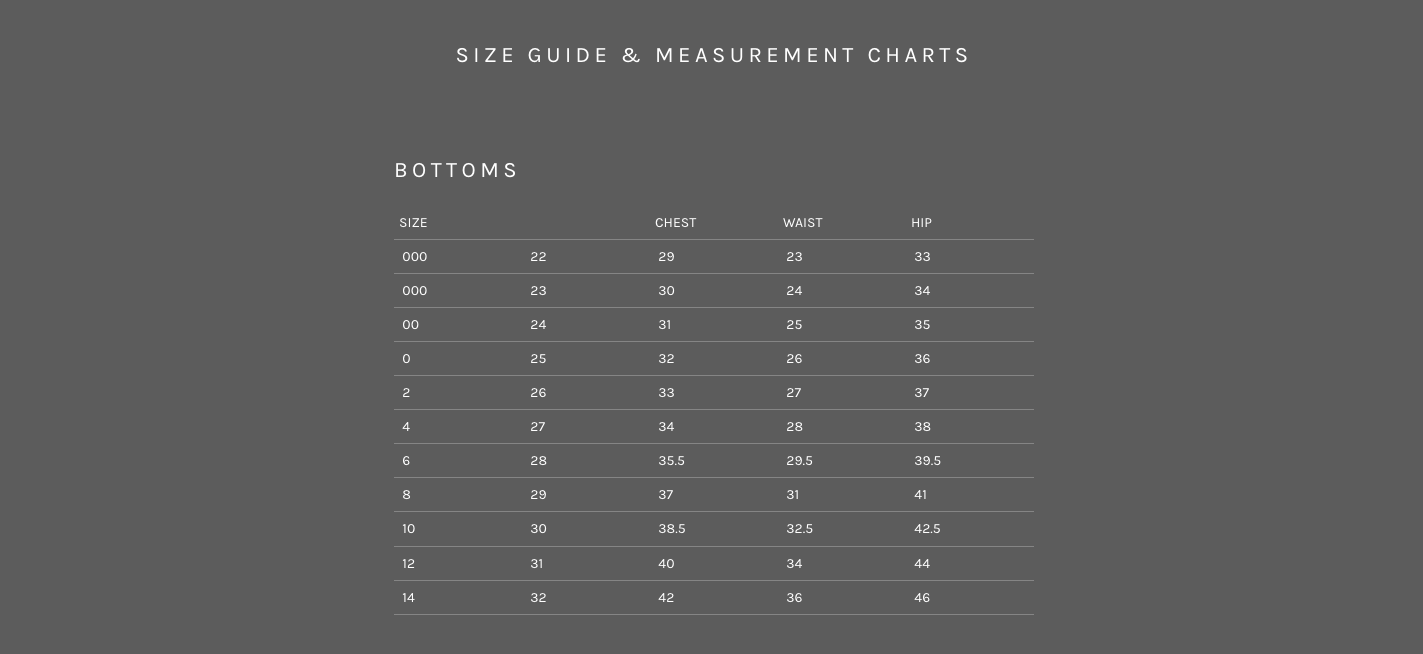1423x654 pixels.
Task: Select the size 00 row label
Action: 410,325
